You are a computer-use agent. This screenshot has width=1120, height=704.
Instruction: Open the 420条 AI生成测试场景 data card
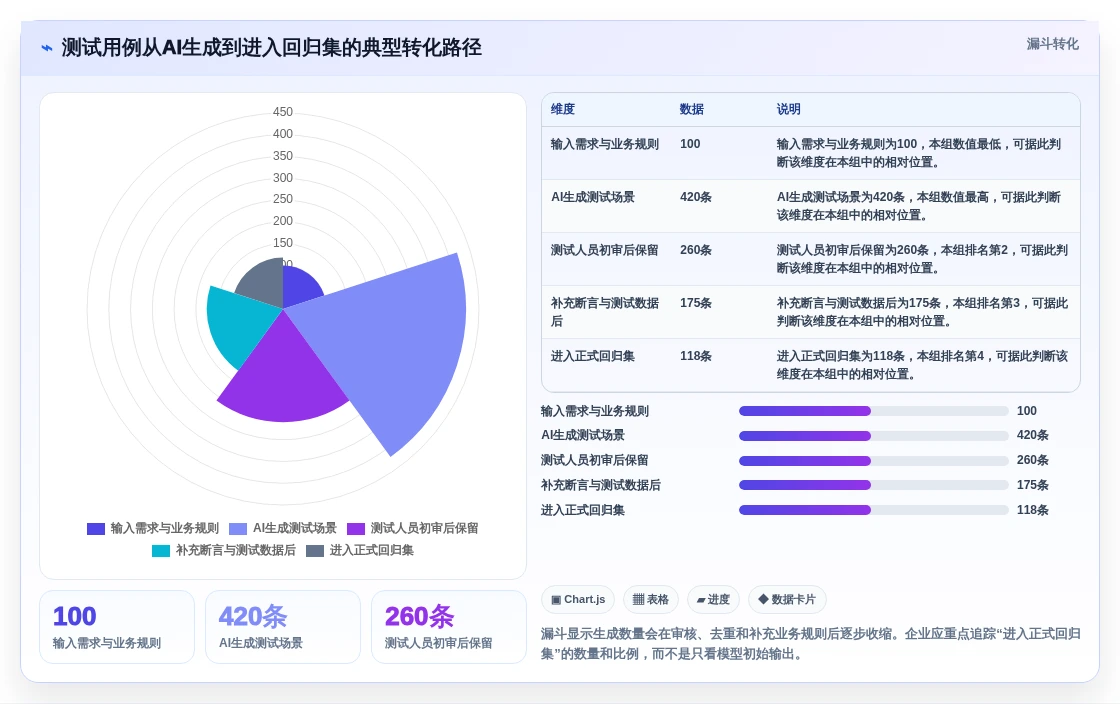point(283,627)
